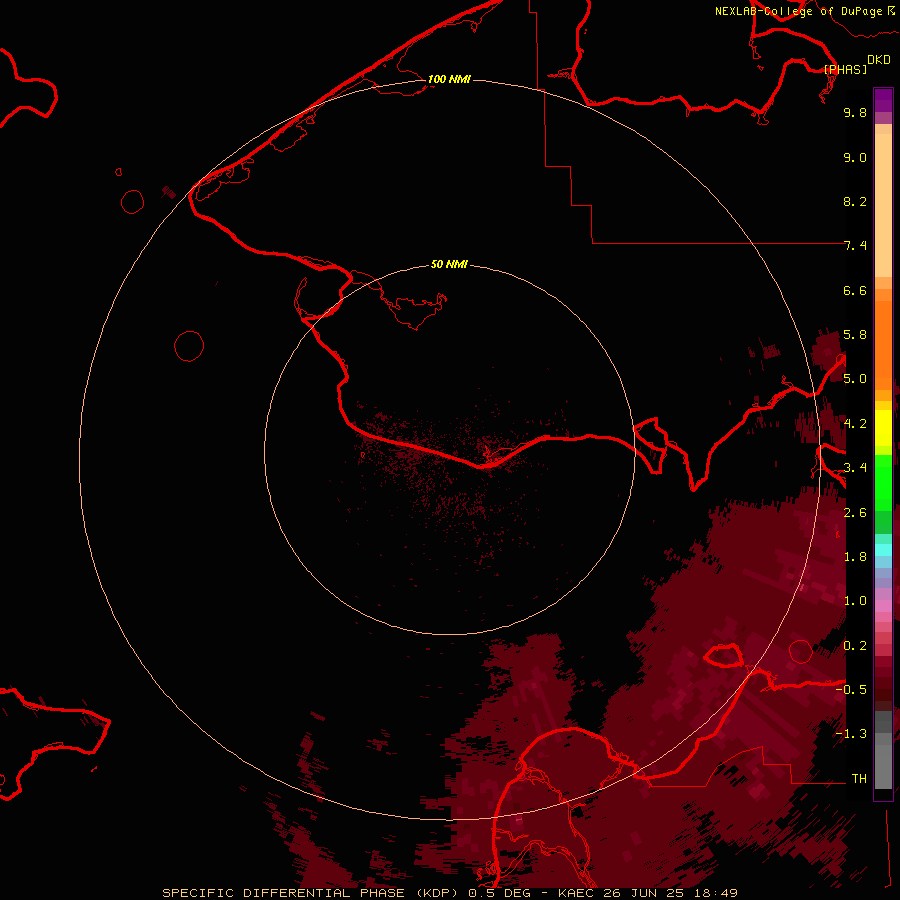Screen dimensions: 900x900
Task: Click the 1.0 scale value
Action: [x=855, y=601]
